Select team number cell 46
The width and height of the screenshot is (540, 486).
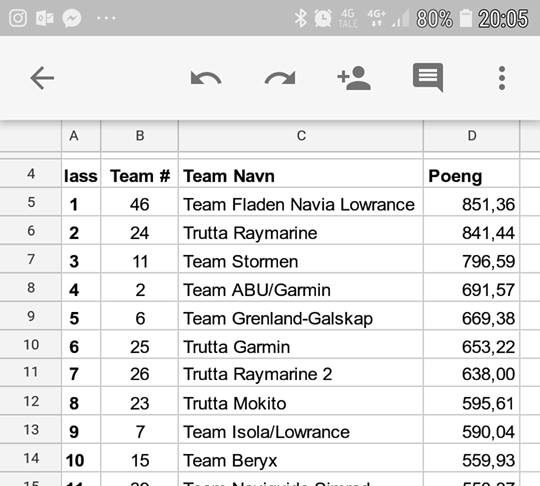(139, 202)
